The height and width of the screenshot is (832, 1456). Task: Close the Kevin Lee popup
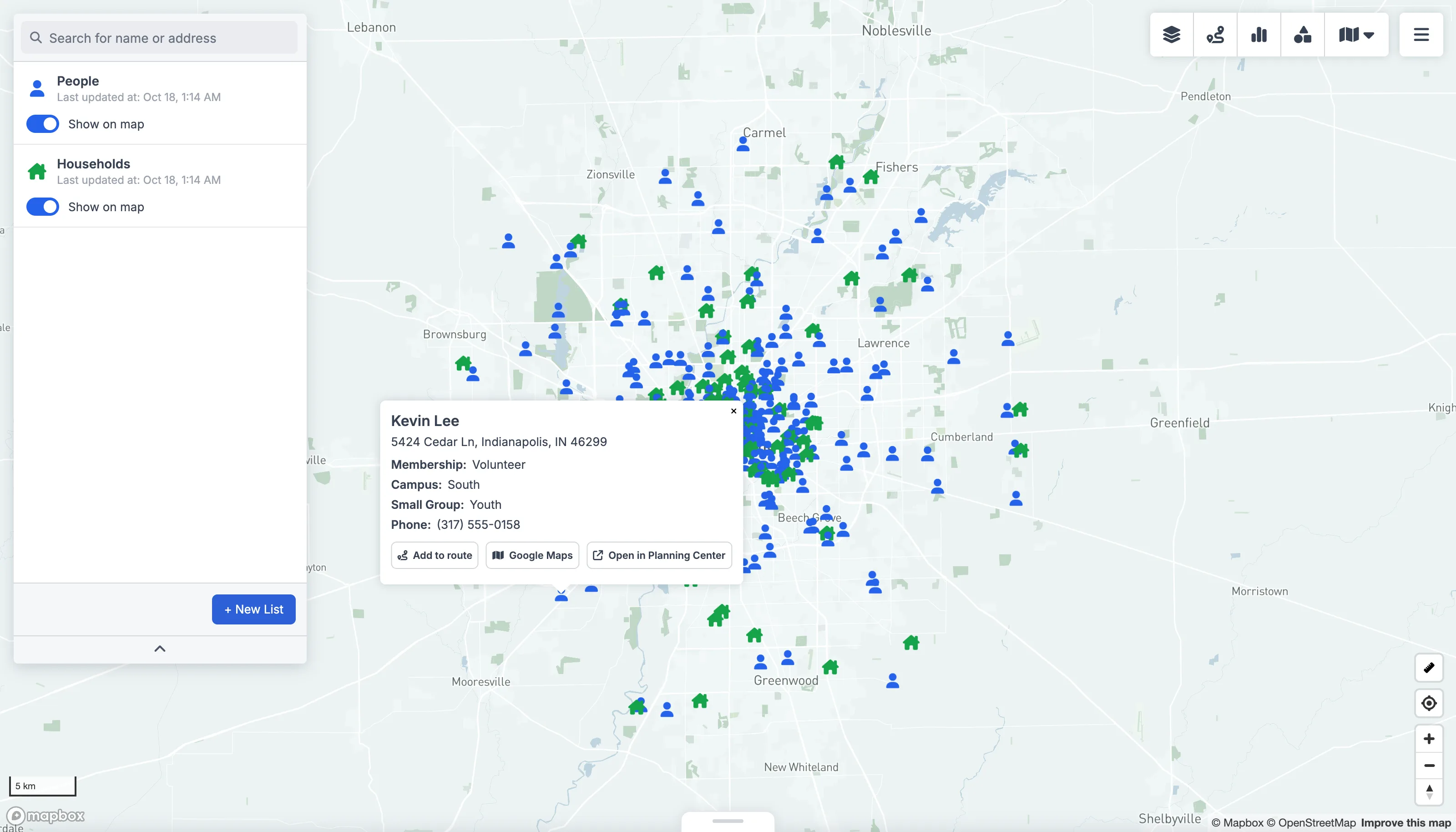point(733,411)
